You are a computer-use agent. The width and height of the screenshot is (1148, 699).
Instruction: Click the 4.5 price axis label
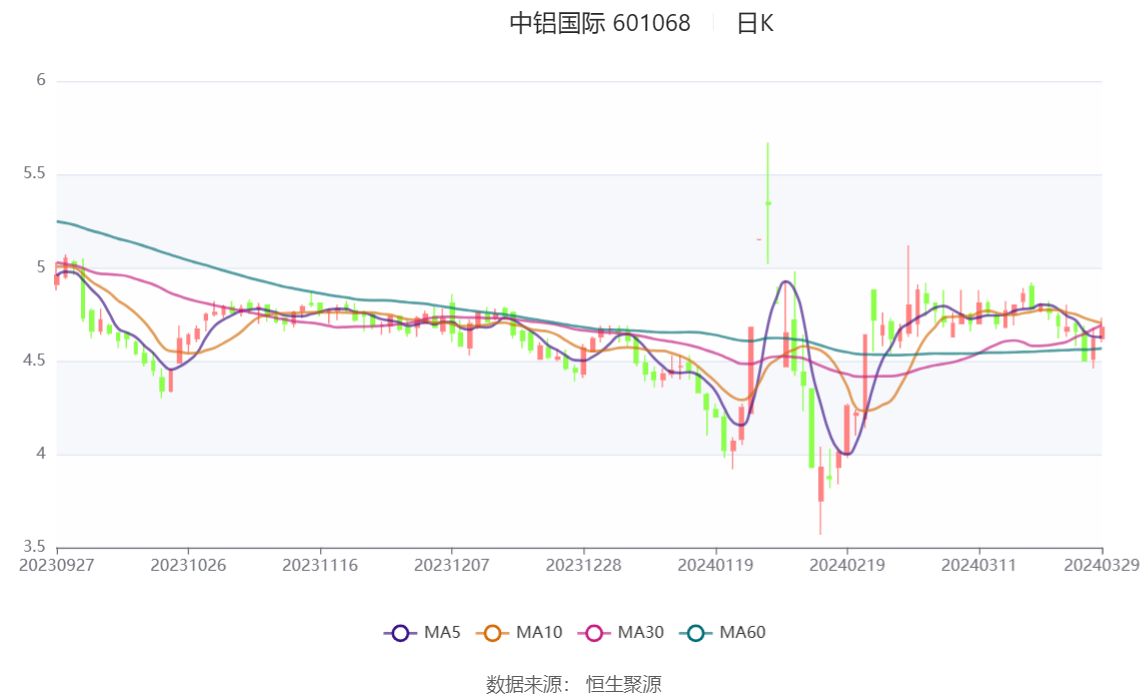tap(34, 361)
